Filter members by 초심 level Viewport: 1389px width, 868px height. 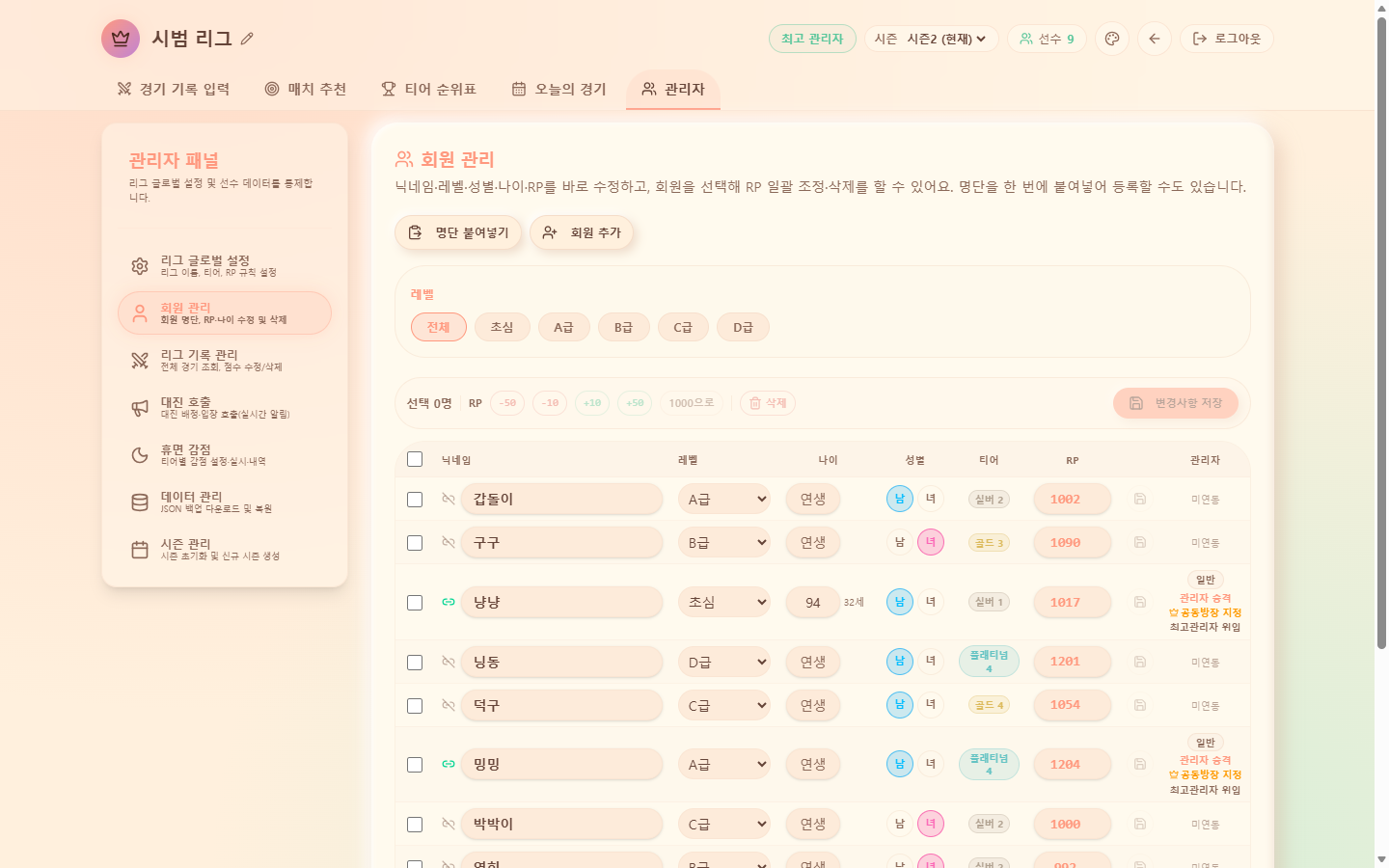click(502, 327)
